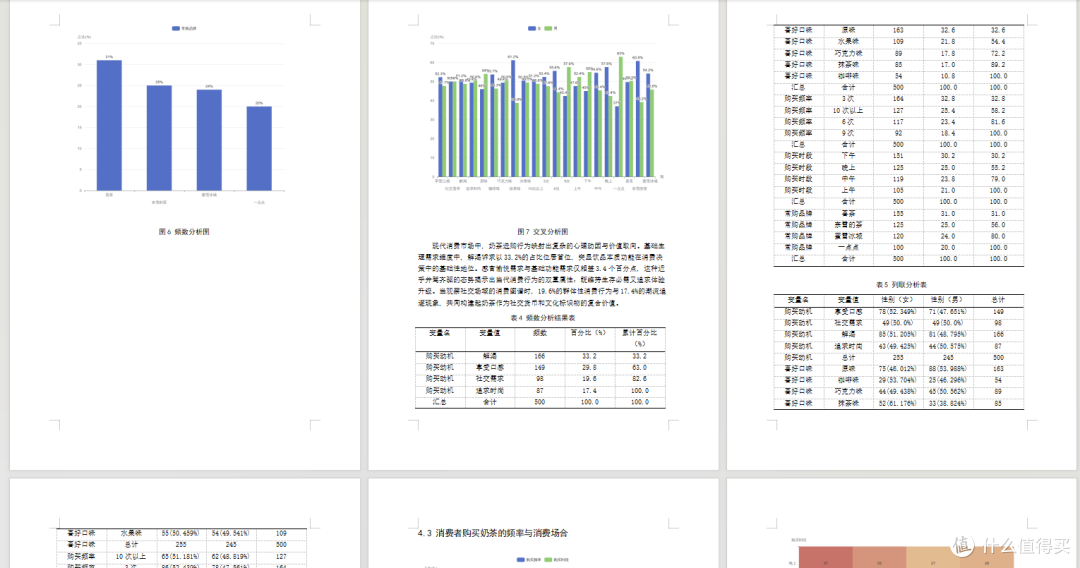This screenshot has width=1080, height=568.
Task: Click the "79.0" cumulative cell of the 中午 row
Action: [x=998, y=179]
